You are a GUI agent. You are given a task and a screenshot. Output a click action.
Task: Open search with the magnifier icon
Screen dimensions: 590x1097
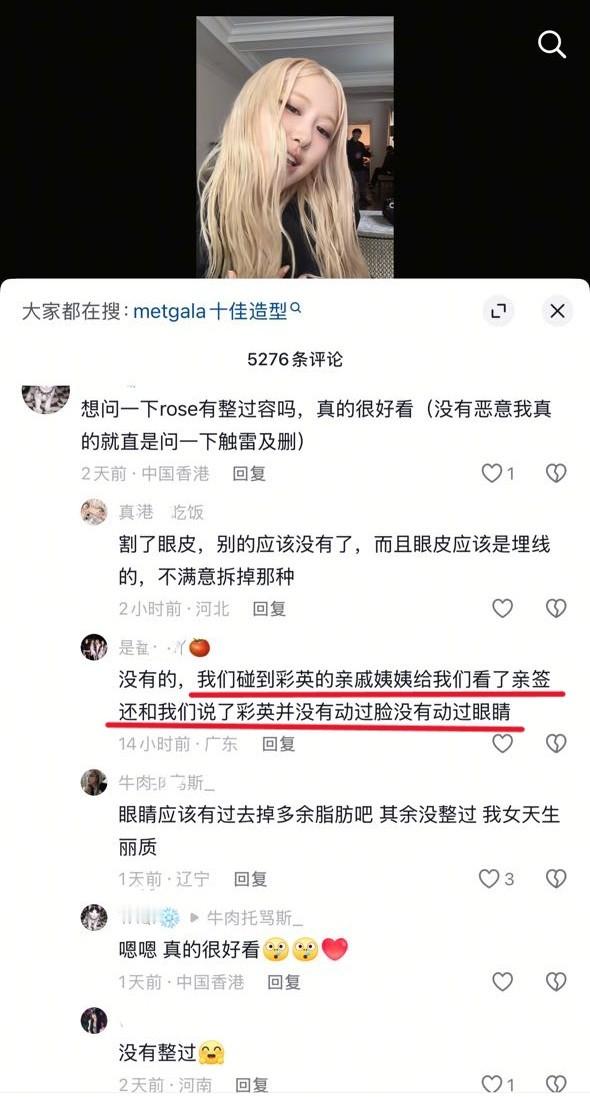pyautogui.click(x=551, y=45)
